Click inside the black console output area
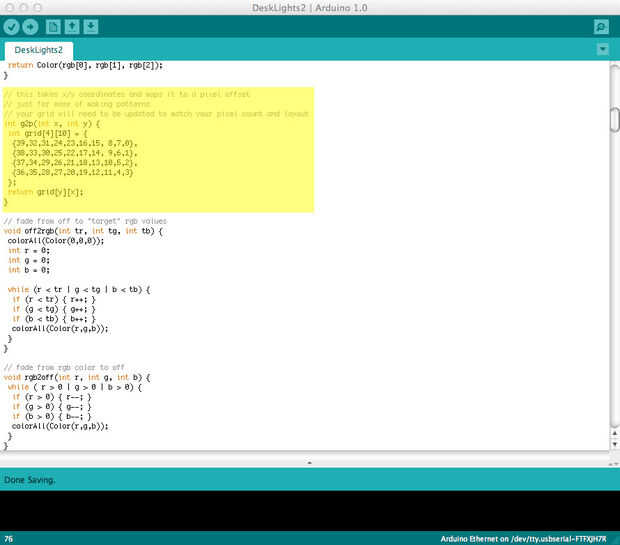This screenshot has height=545, width=620. tap(310, 511)
